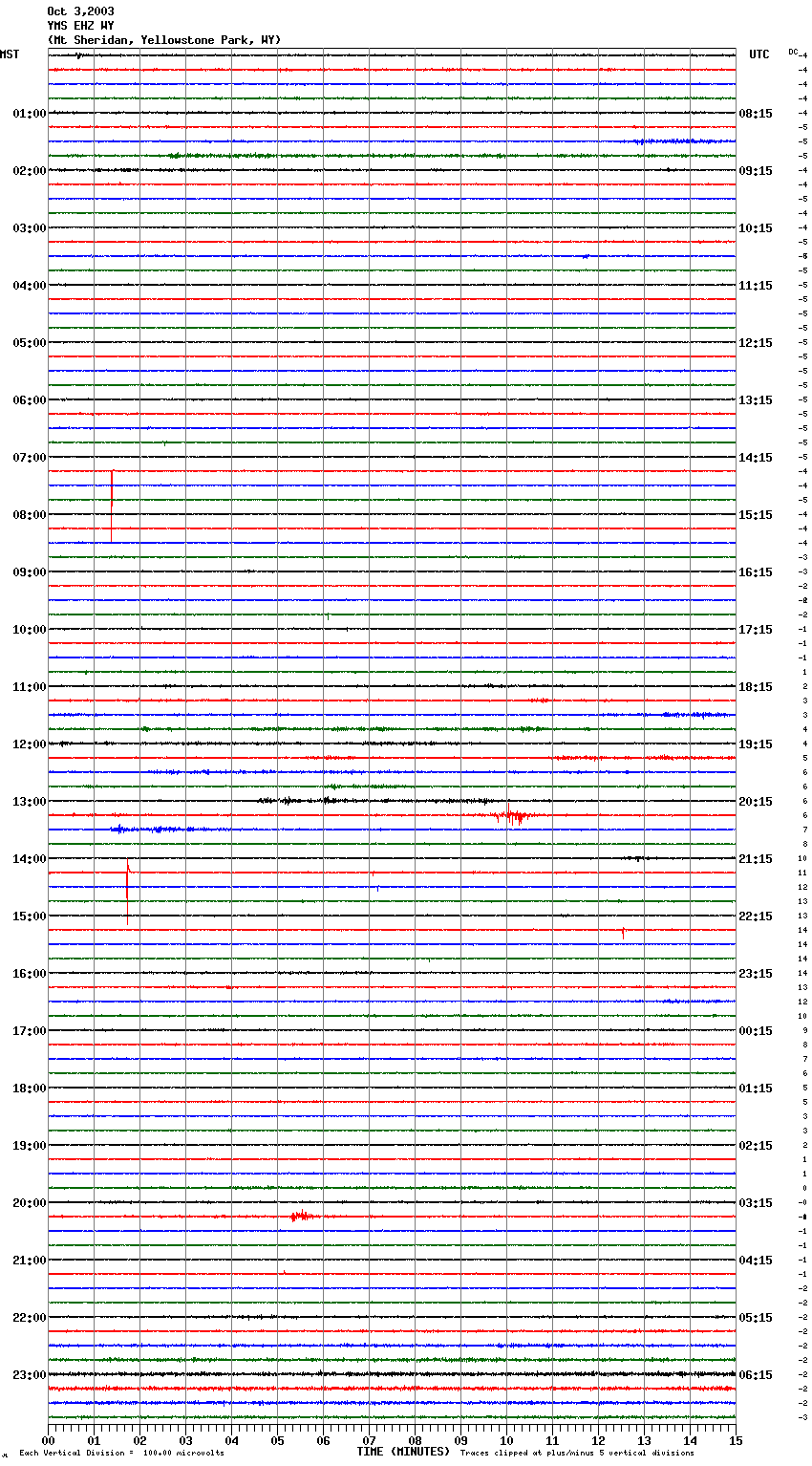Click the 16:15 UTC time label
Image resolution: width=812 pixels, height=1466 pixels.
[756, 572]
